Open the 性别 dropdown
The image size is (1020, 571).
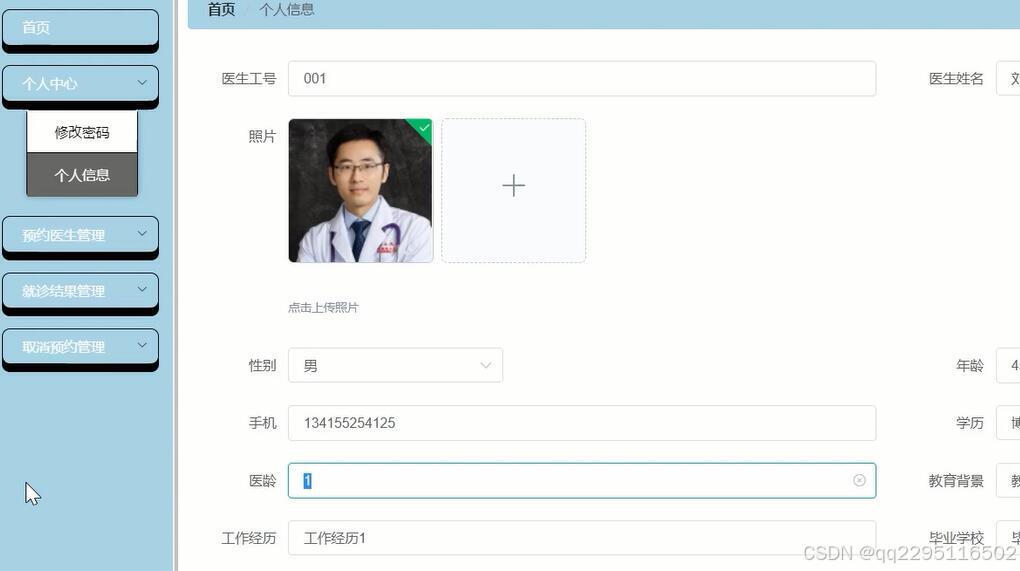[396, 365]
